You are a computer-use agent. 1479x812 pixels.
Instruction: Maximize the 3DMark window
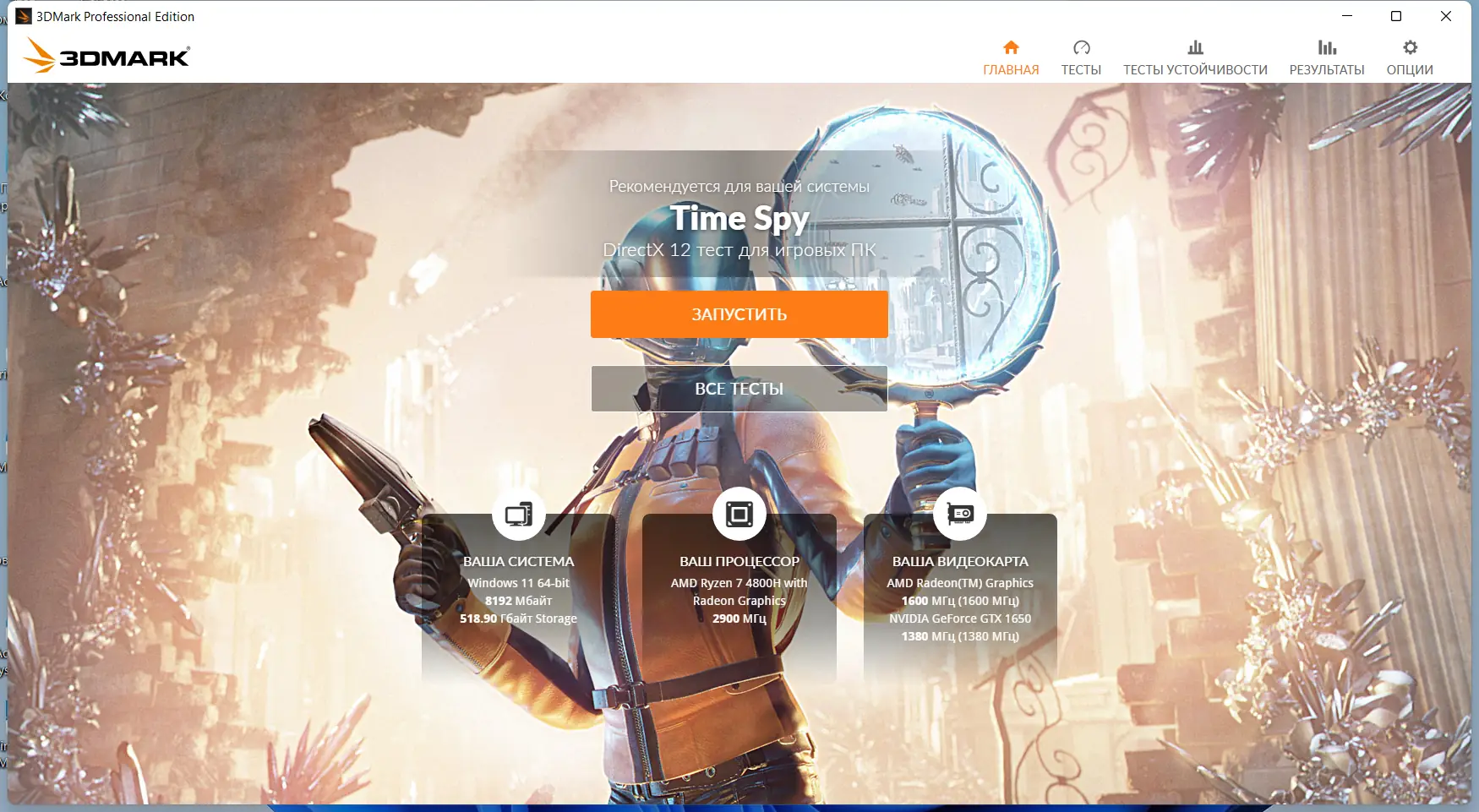(x=1396, y=16)
